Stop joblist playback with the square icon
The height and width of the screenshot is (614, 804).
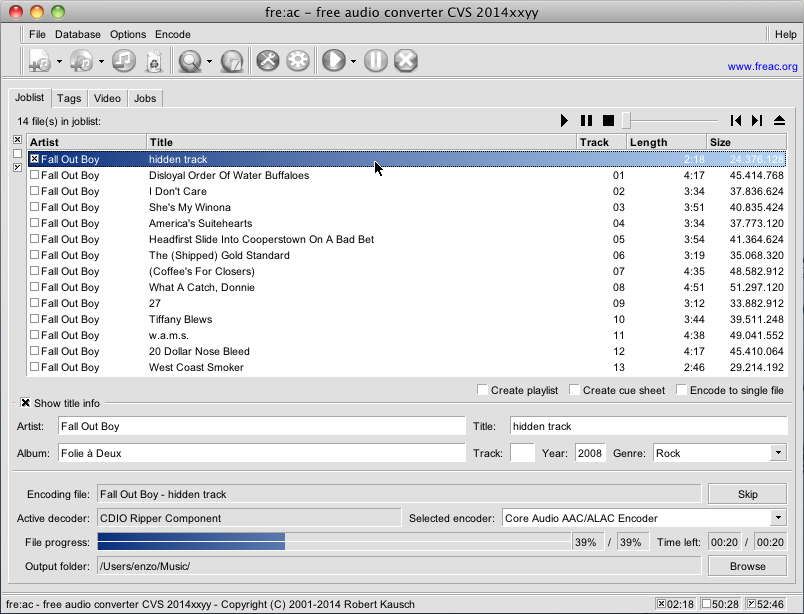[608, 121]
